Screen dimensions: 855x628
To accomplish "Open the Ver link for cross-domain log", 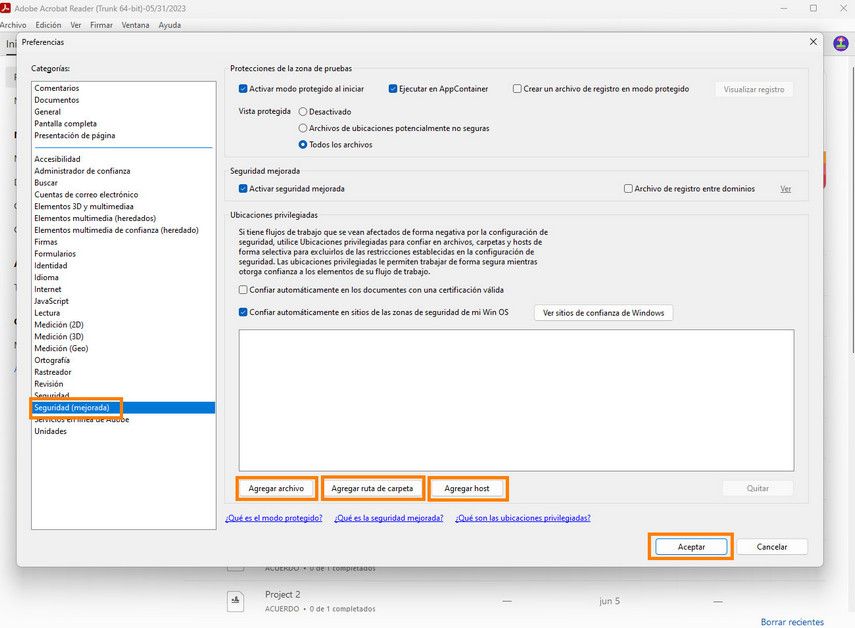I will (785, 189).
